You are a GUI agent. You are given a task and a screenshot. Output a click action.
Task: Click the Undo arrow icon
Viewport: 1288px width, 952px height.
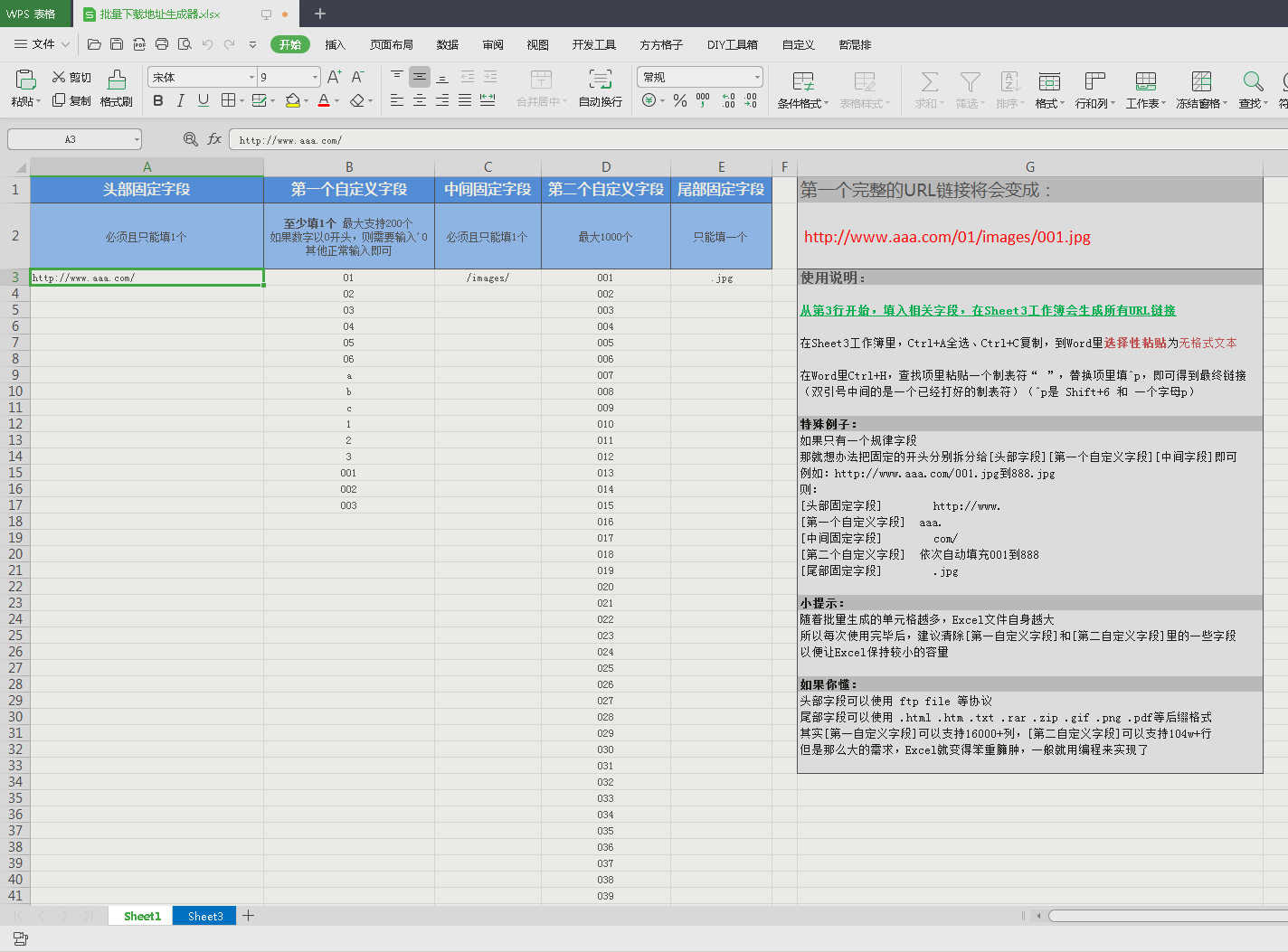point(207,43)
